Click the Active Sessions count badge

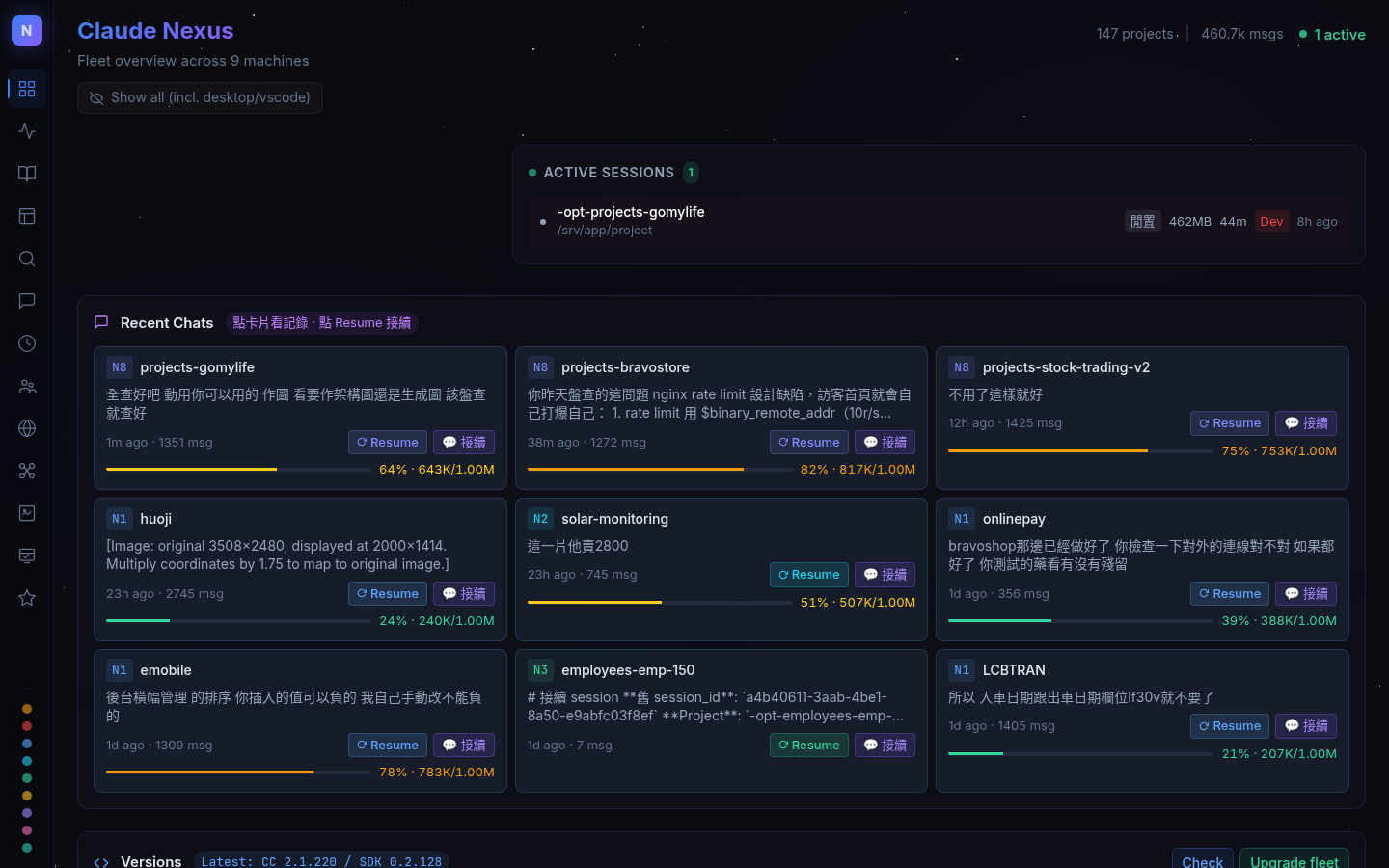pos(691,173)
